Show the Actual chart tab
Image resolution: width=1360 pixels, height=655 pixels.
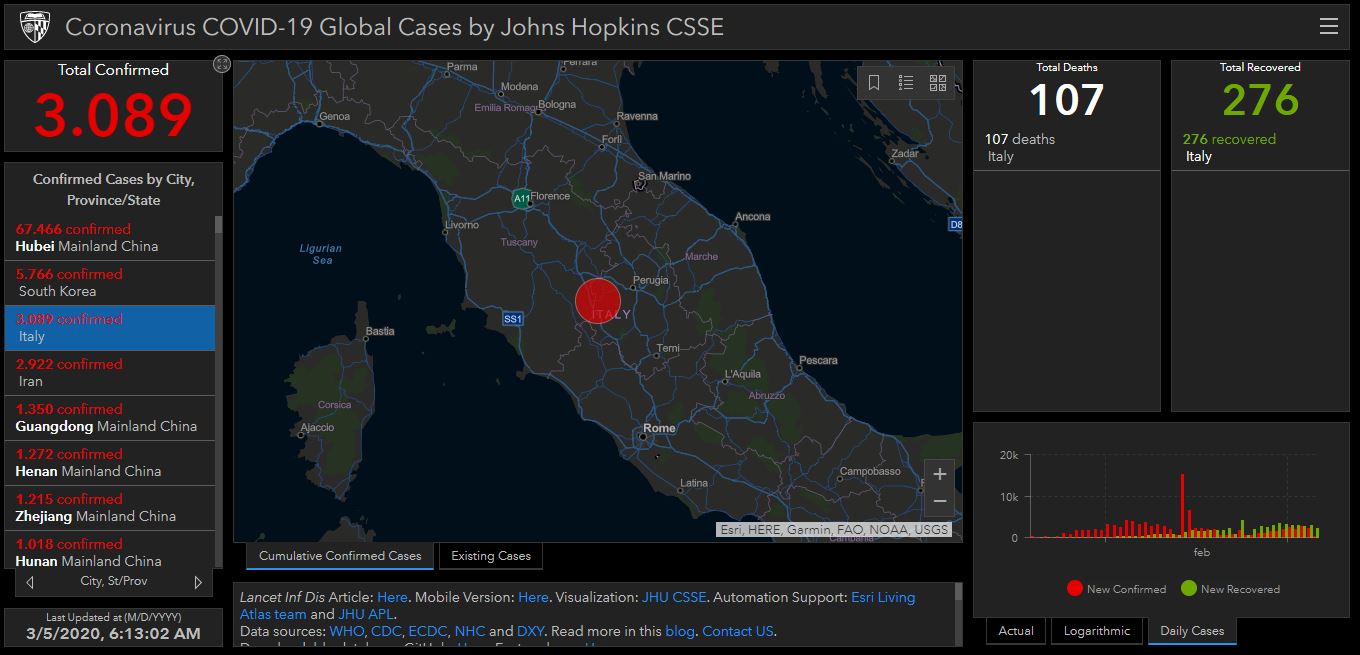pyautogui.click(x=1016, y=631)
